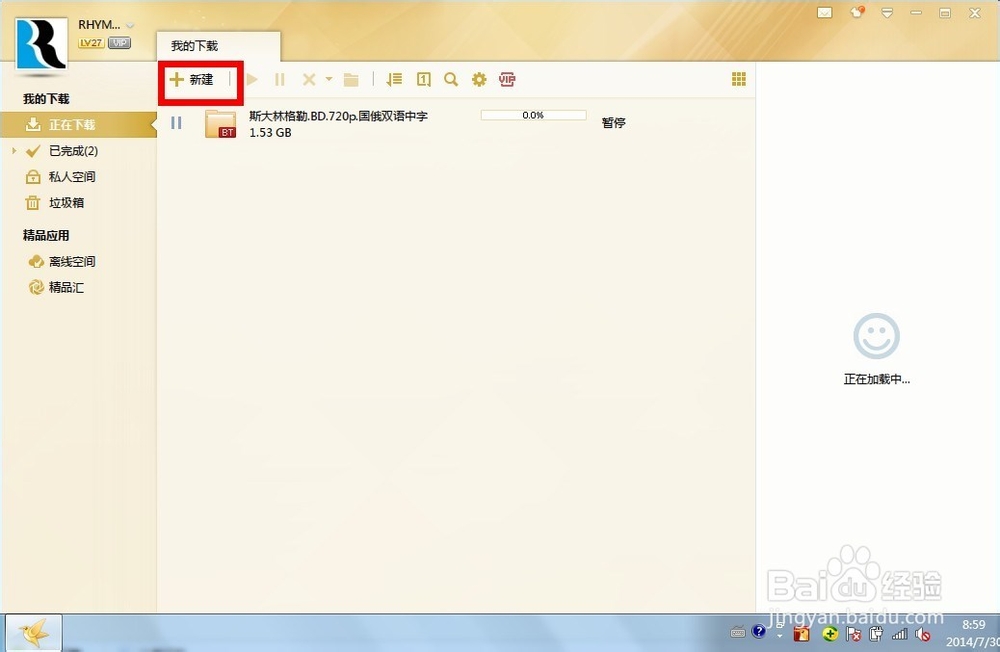The height and width of the screenshot is (652, 1000).
Task: Select 垃圾箱 in the sidebar
Action: pos(66,202)
